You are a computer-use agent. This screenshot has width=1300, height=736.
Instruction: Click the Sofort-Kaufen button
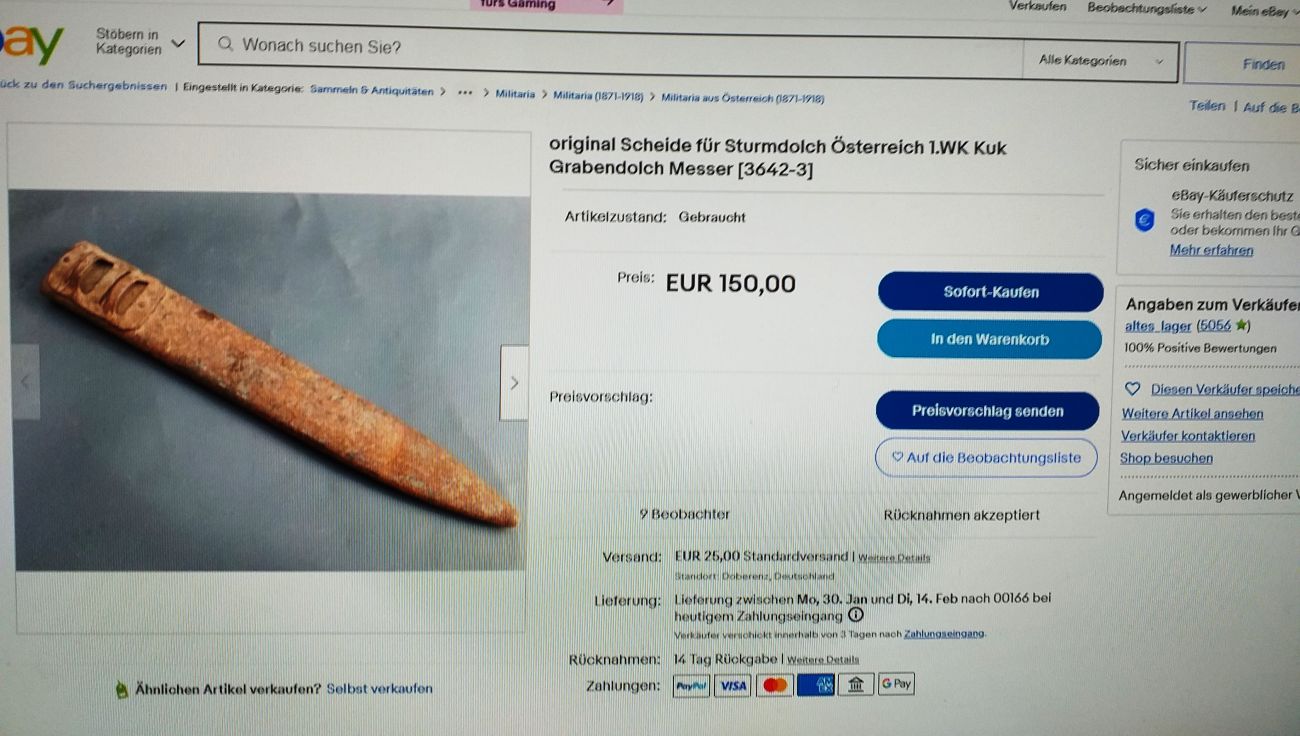991,292
